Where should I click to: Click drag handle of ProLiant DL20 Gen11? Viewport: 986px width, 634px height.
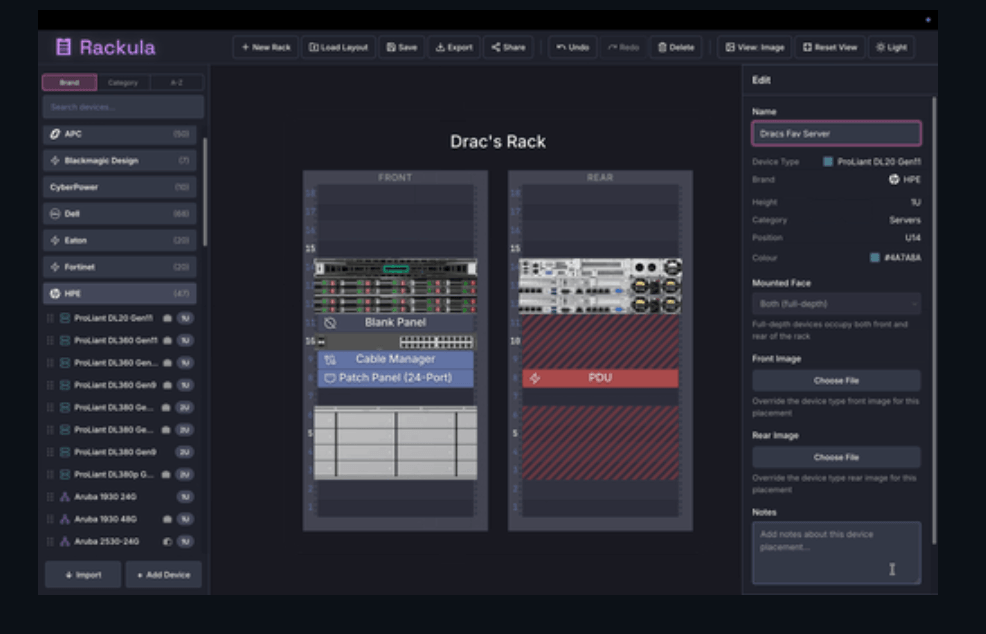[50, 318]
